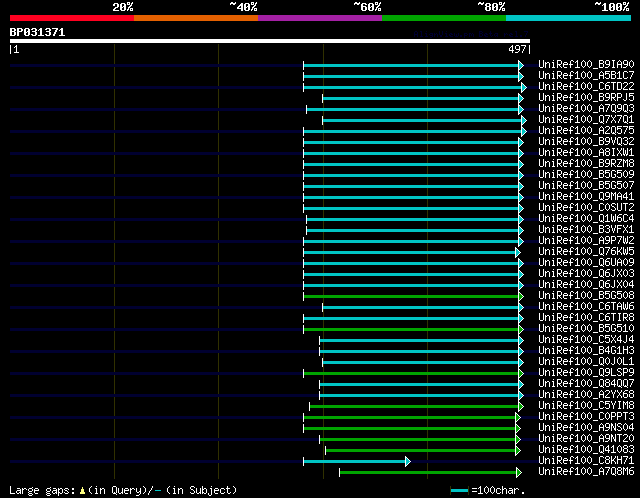This screenshot has height=498, width=640.
Task: Open the UniRef100_B5G508 hit
Action: 586,296
